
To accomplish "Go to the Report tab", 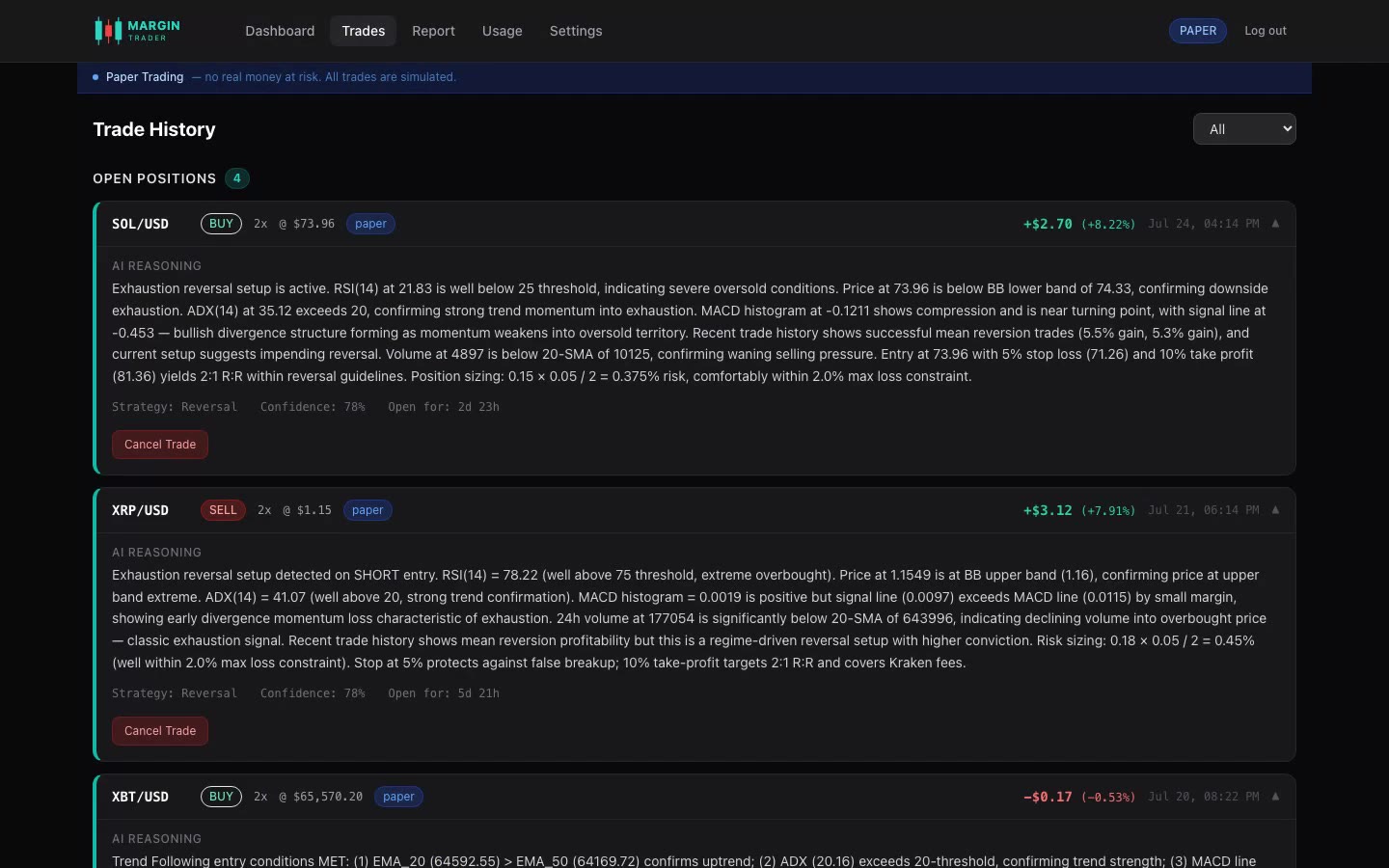I will 433,31.
